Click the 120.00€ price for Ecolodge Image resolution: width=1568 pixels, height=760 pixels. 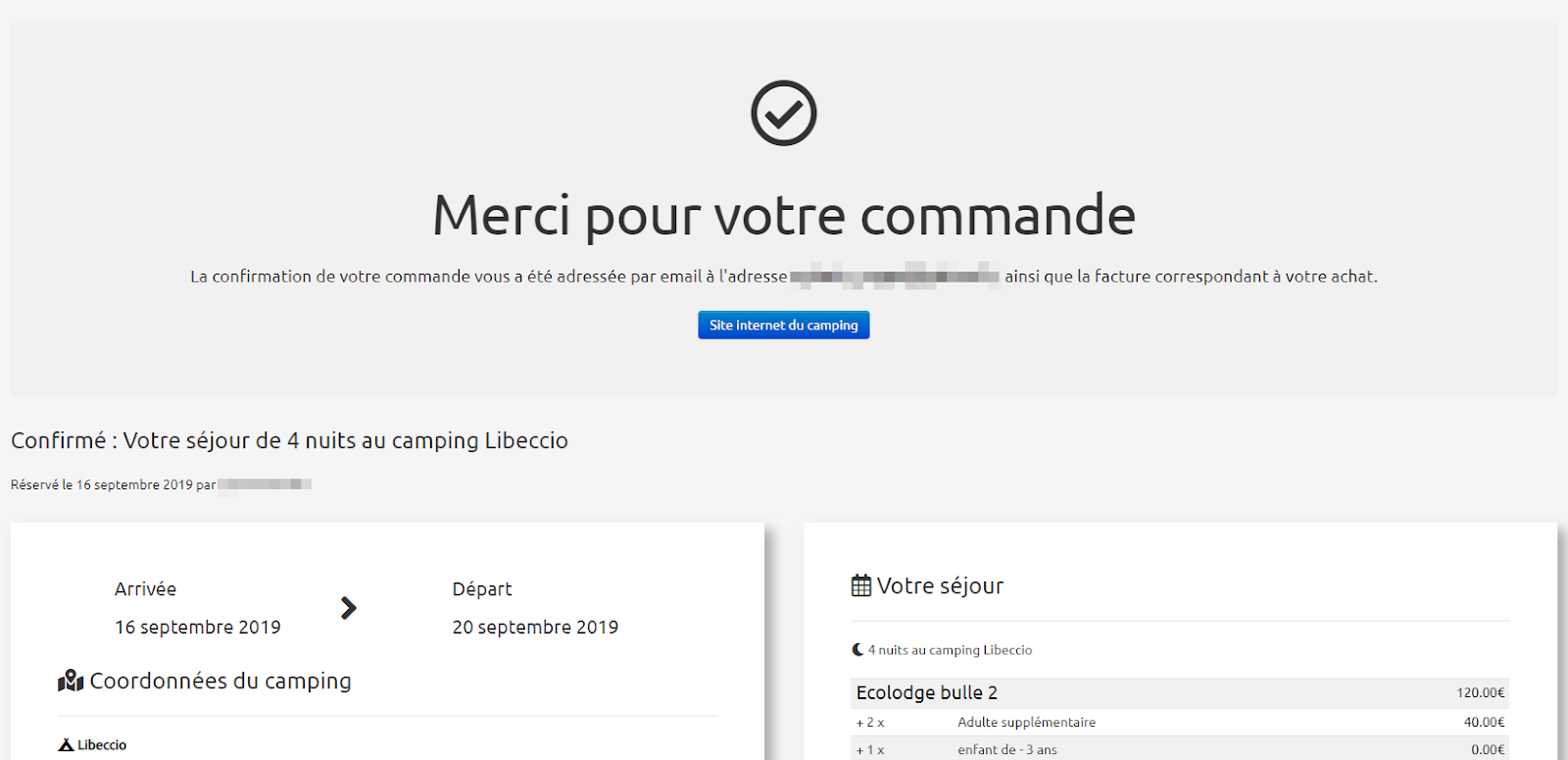coord(1480,693)
